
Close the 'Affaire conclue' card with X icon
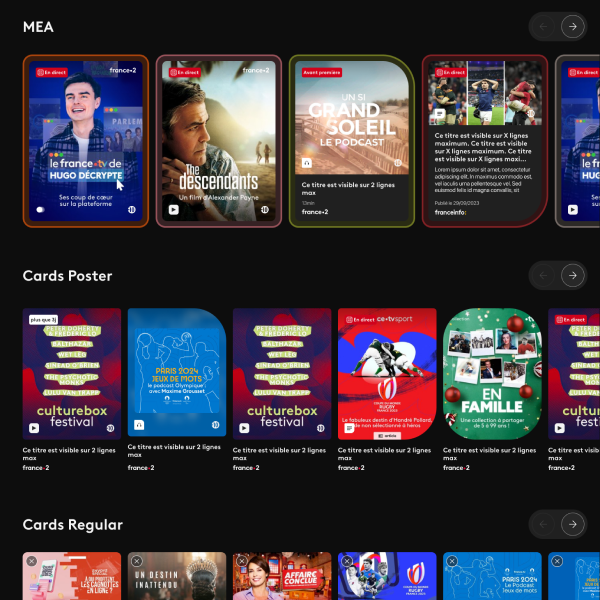(x=242, y=561)
